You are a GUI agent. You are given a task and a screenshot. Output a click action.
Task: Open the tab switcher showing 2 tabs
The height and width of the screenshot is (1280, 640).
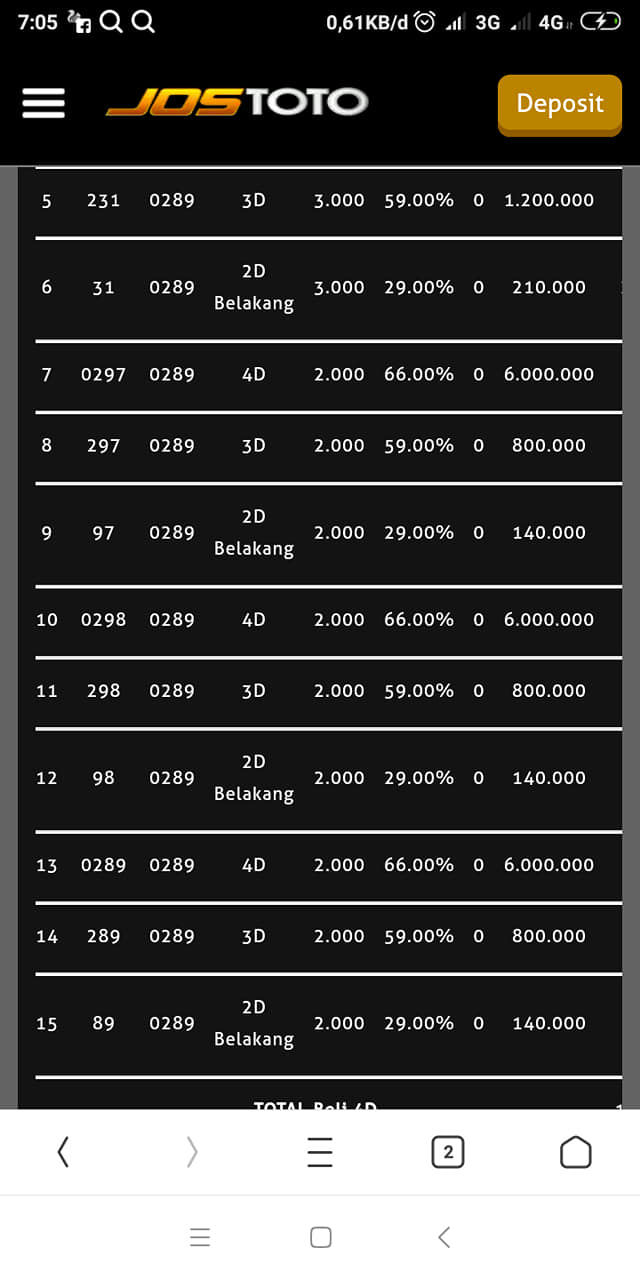point(448,1153)
